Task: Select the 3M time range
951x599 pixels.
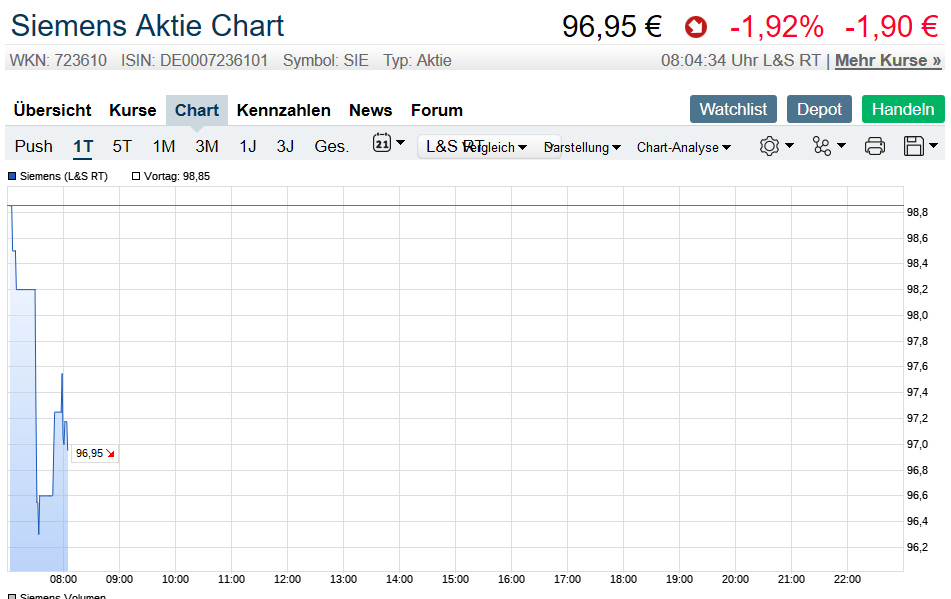Action: [207, 146]
